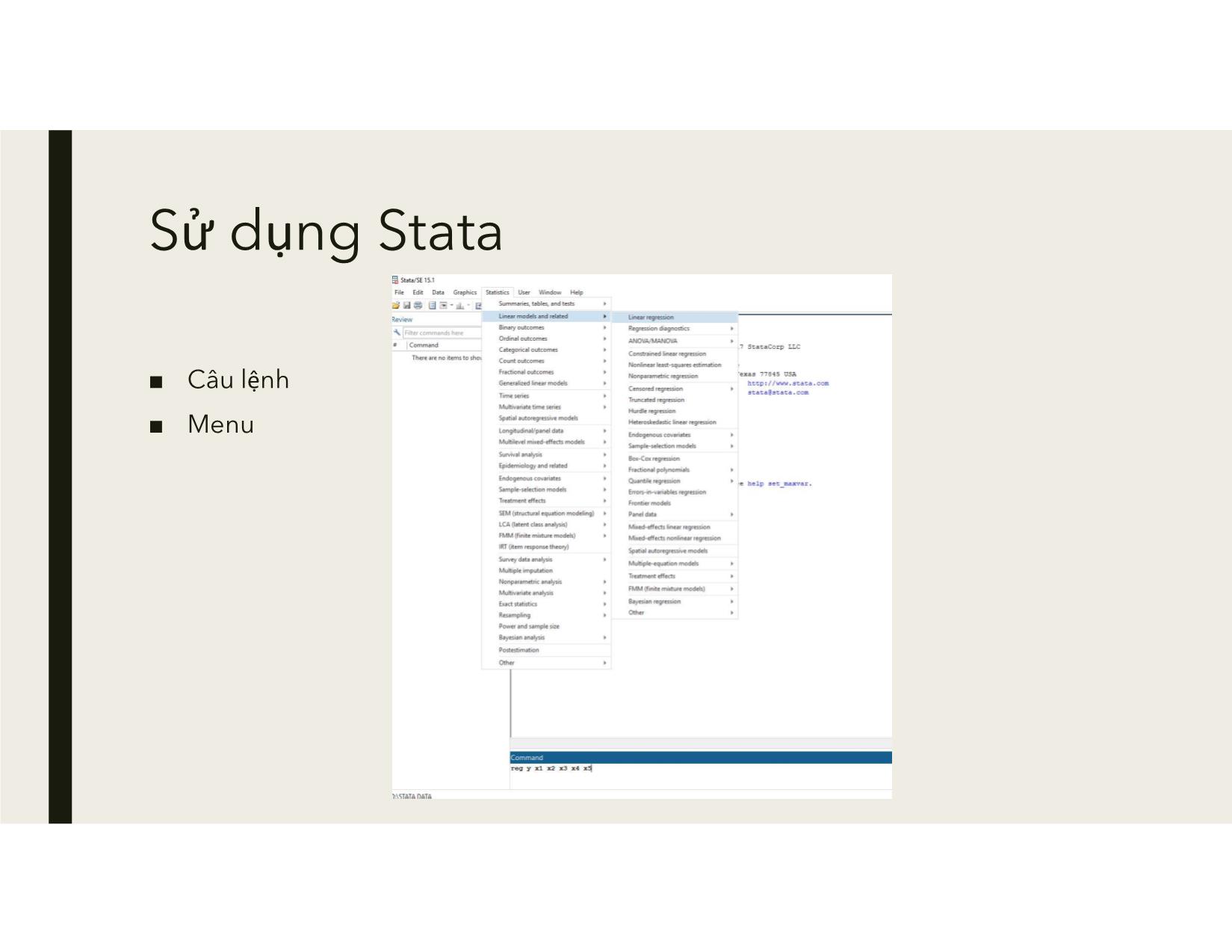Open the Data menu
Image resolution: width=1232 pixels, height=952 pixels.
pyautogui.click(x=438, y=292)
